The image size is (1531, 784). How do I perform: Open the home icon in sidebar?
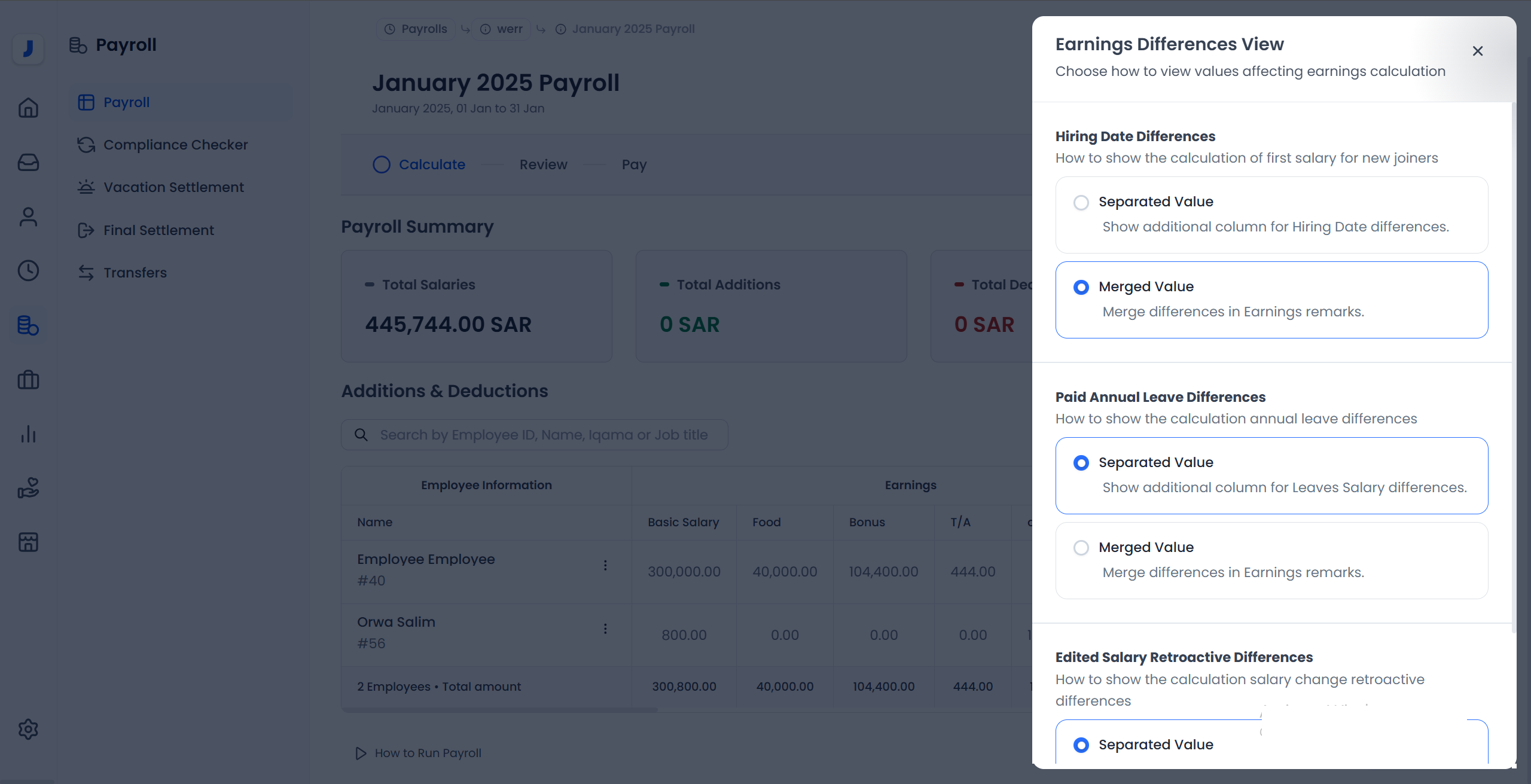(28, 108)
